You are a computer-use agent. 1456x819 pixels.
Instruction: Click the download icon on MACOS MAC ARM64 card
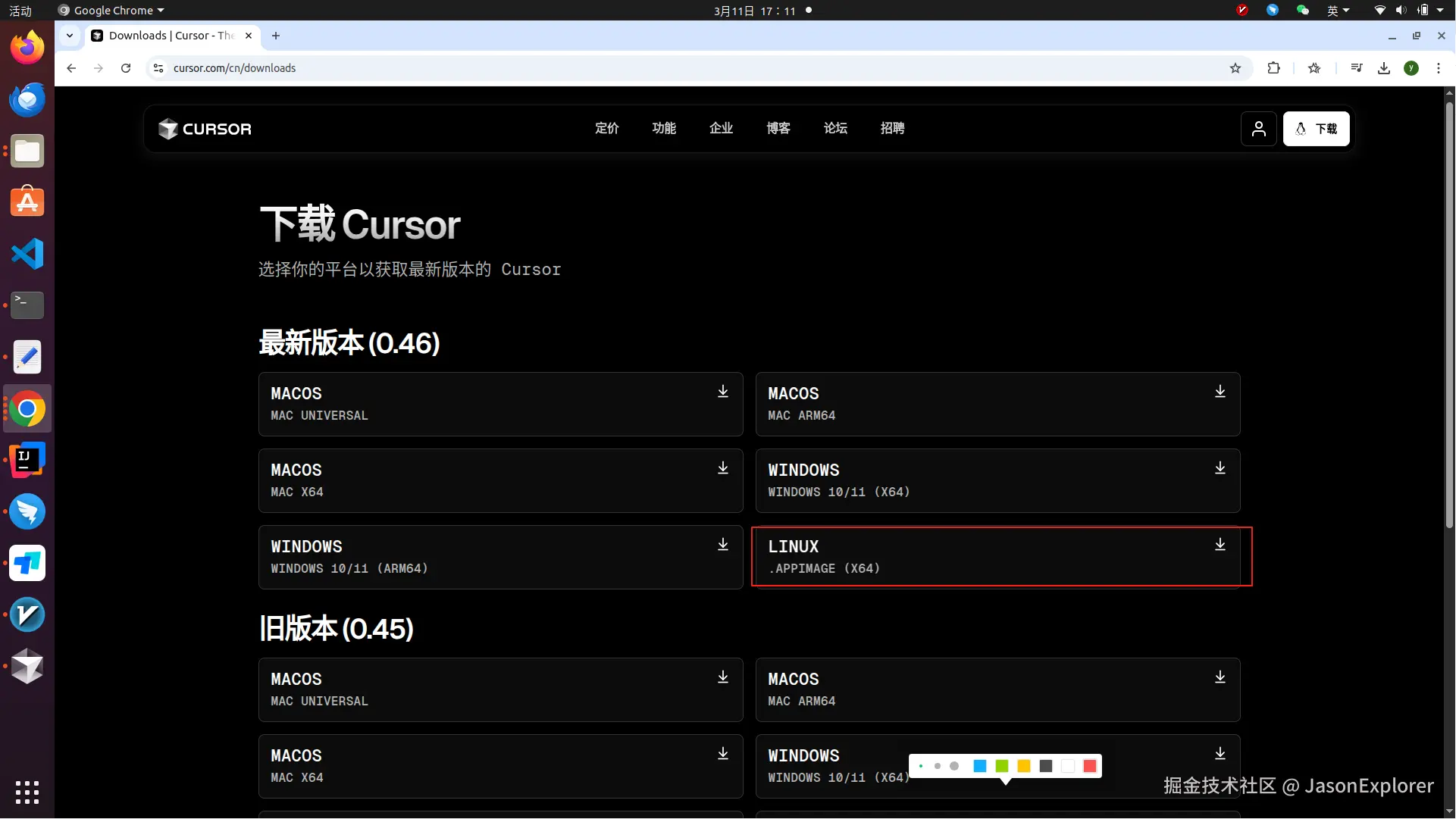1220,392
